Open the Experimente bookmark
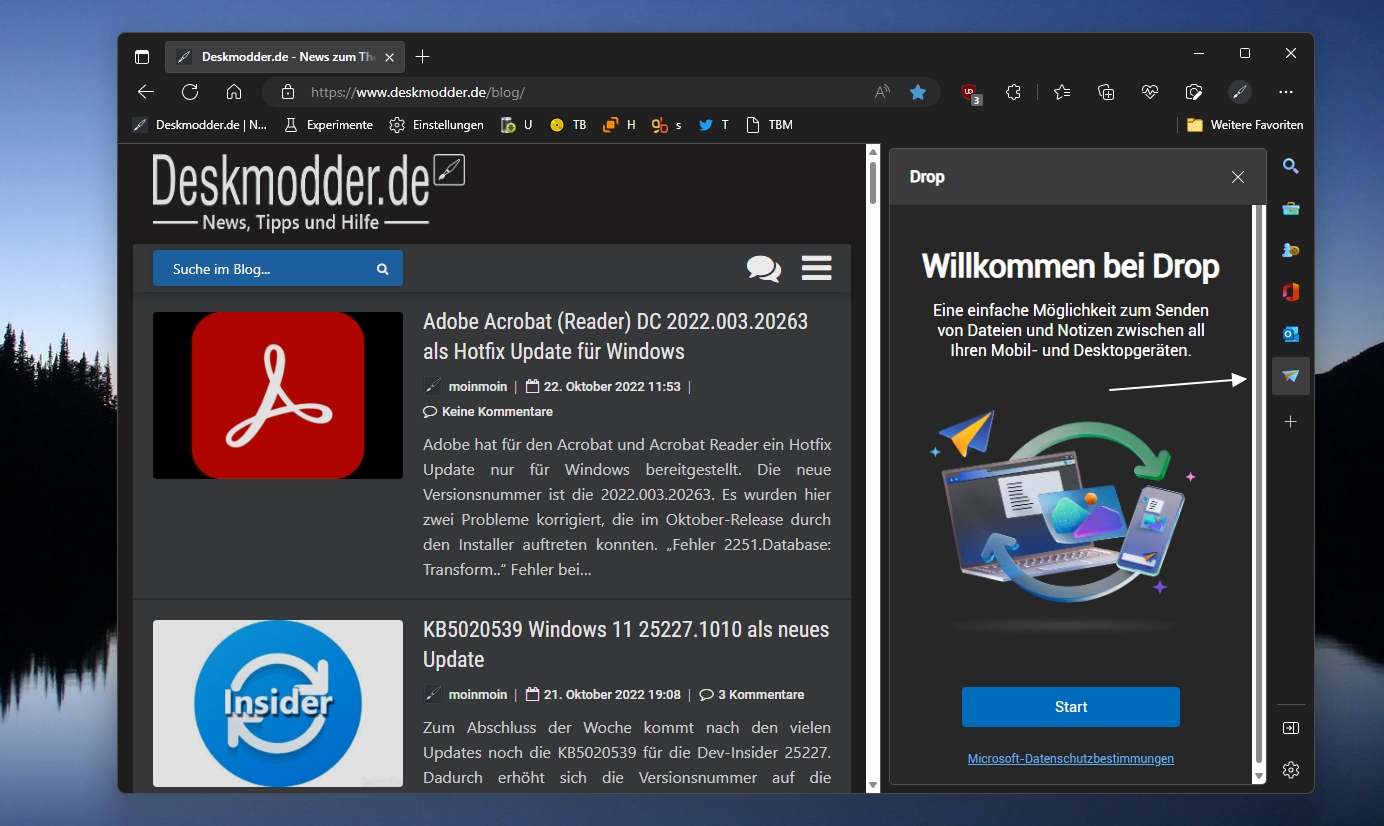Viewport: 1384px width, 826px height. click(329, 125)
